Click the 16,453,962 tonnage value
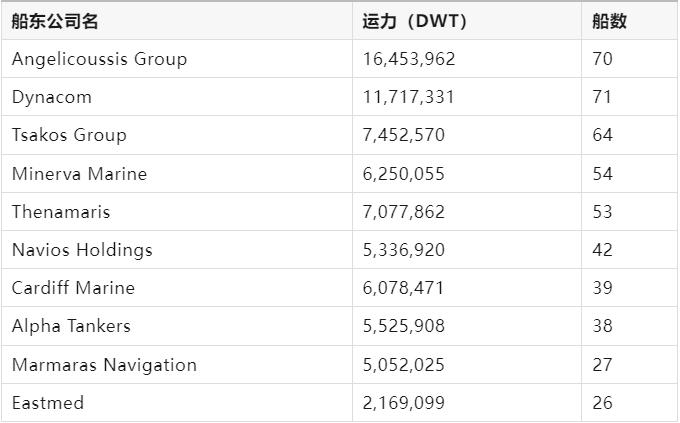The image size is (680, 423). pos(467,59)
